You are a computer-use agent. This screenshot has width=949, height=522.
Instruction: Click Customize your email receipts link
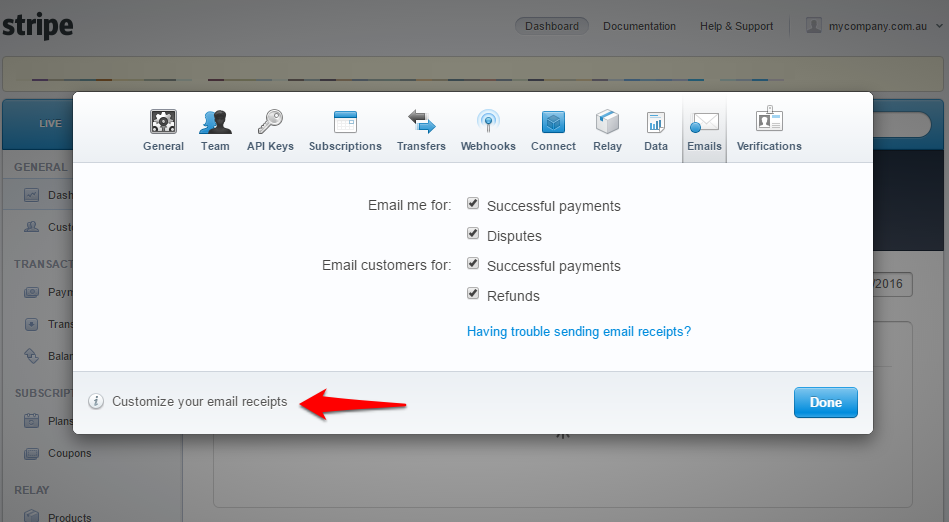tap(199, 401)
